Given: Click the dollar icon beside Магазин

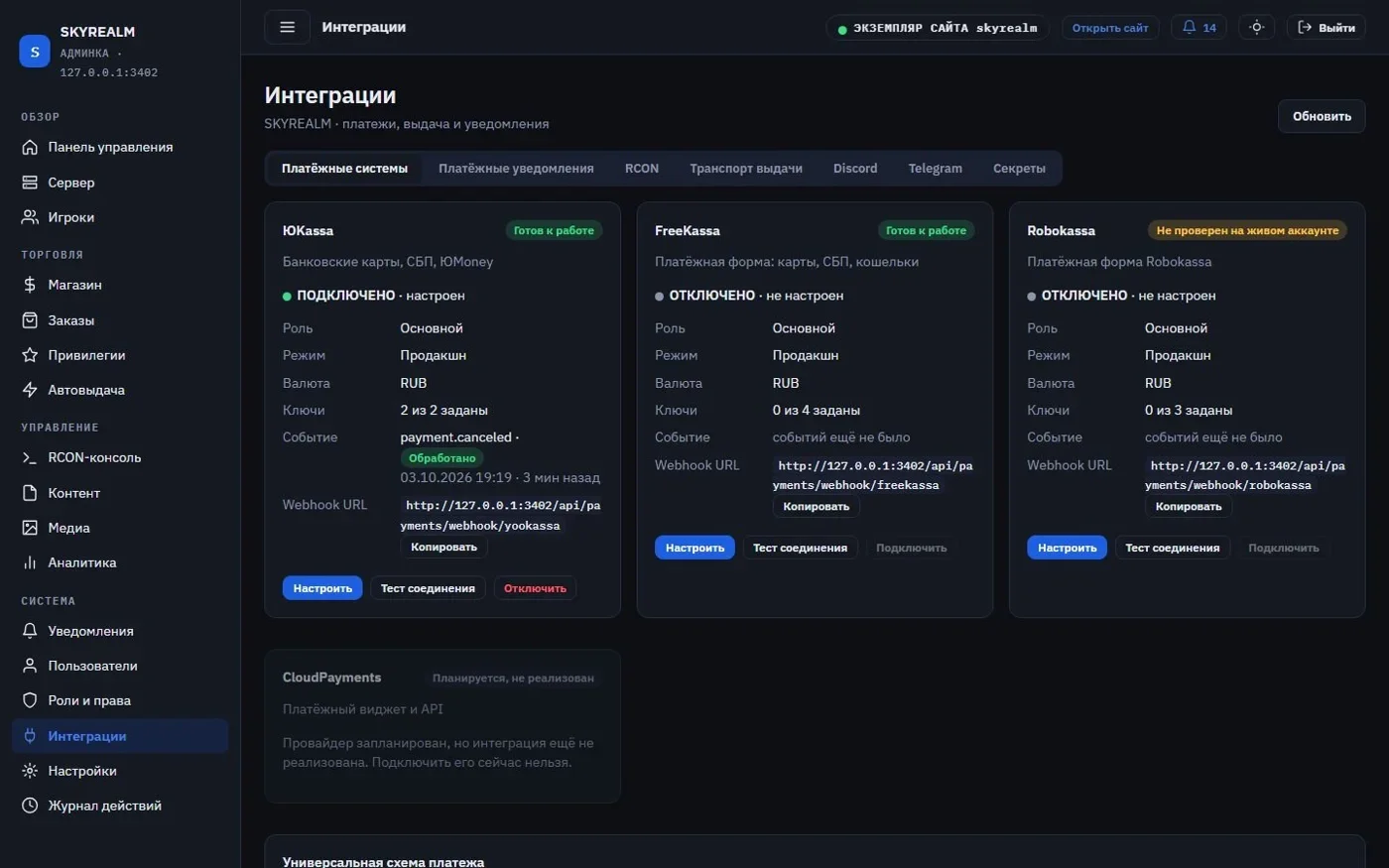Looking at the screenshot, I should pyautogui.click(x=30, y=285).
